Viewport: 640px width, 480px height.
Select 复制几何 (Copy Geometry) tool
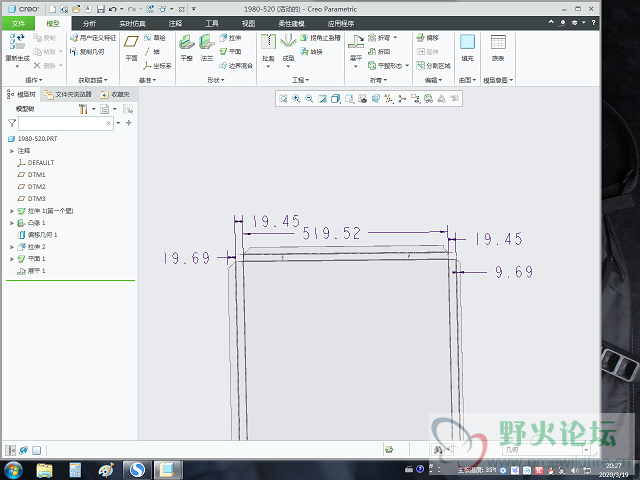[87, 52]
